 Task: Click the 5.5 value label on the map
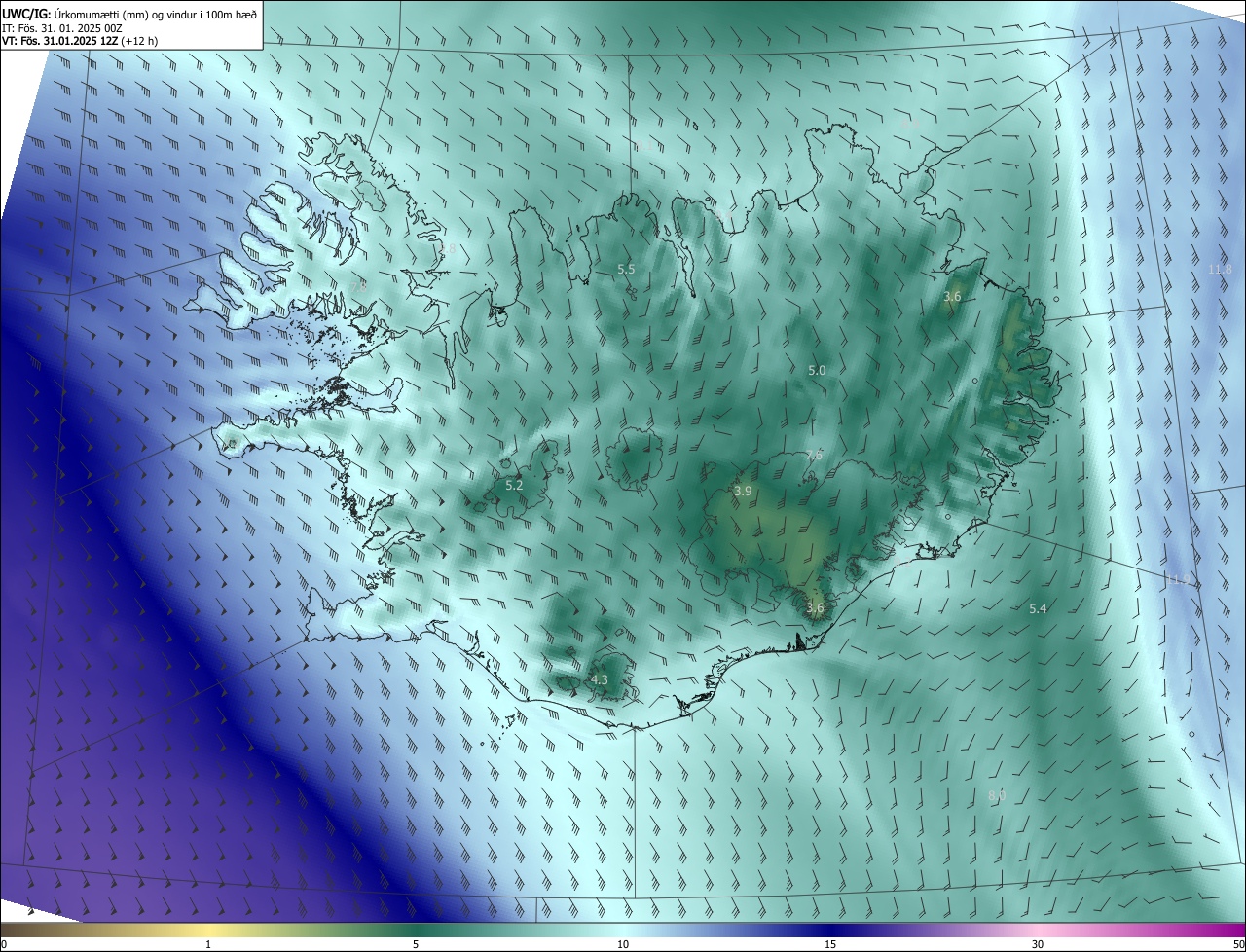(626, 269)
